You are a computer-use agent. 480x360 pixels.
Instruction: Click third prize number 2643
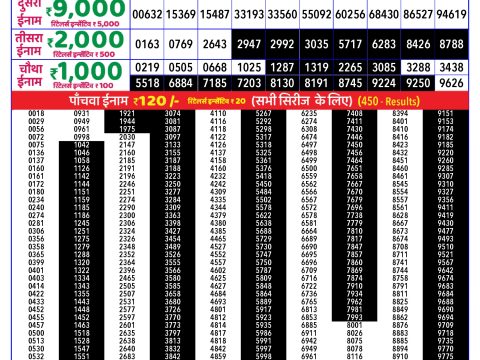(x=215, y=44)
